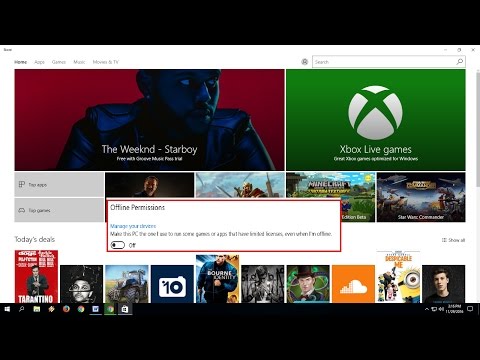Open the Top apps button
Image resolution: width=480 pixels, height=360 pixels.
click(x=59, y=184)
